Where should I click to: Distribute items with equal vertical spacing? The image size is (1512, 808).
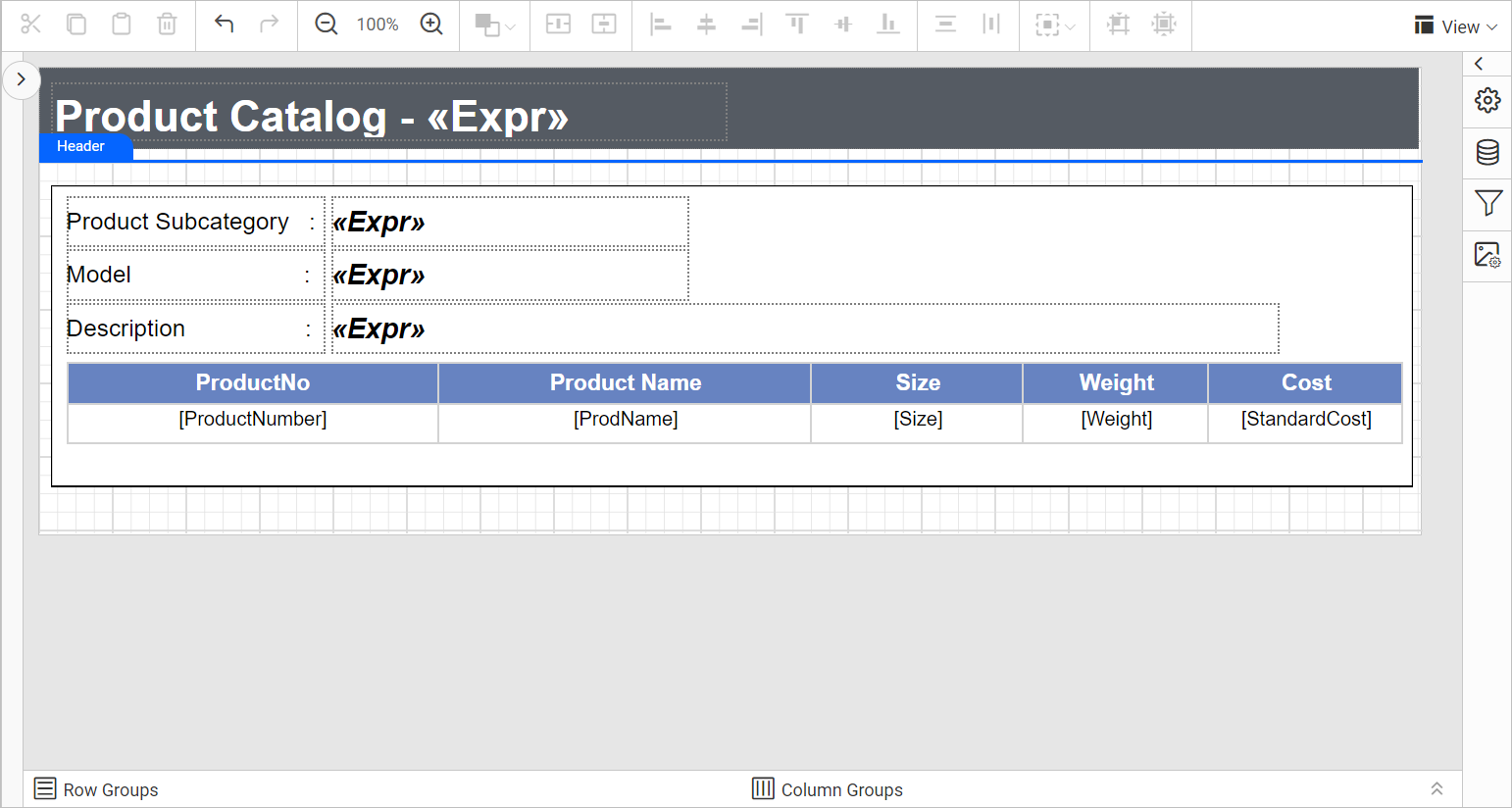click(945, 24)
